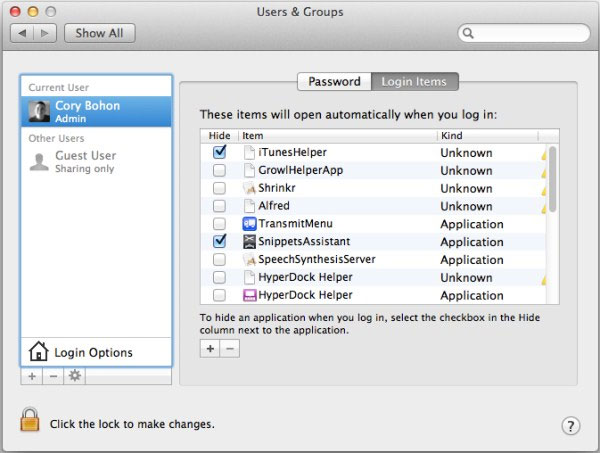Click Application kind on SnippetsAssistant row
The image size is (600, 453).
click(x=472, y=242)
